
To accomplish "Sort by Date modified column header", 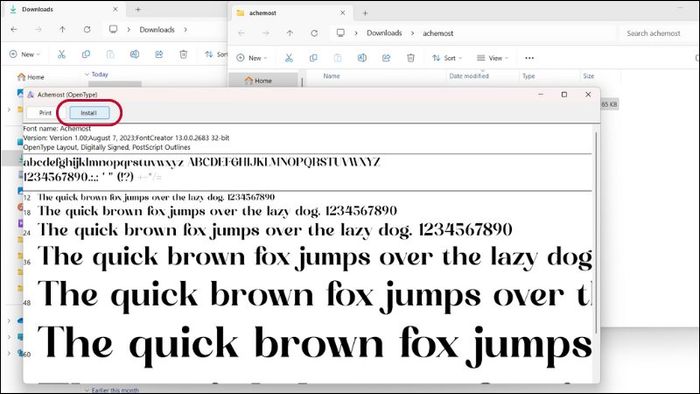I will [469, 76].
